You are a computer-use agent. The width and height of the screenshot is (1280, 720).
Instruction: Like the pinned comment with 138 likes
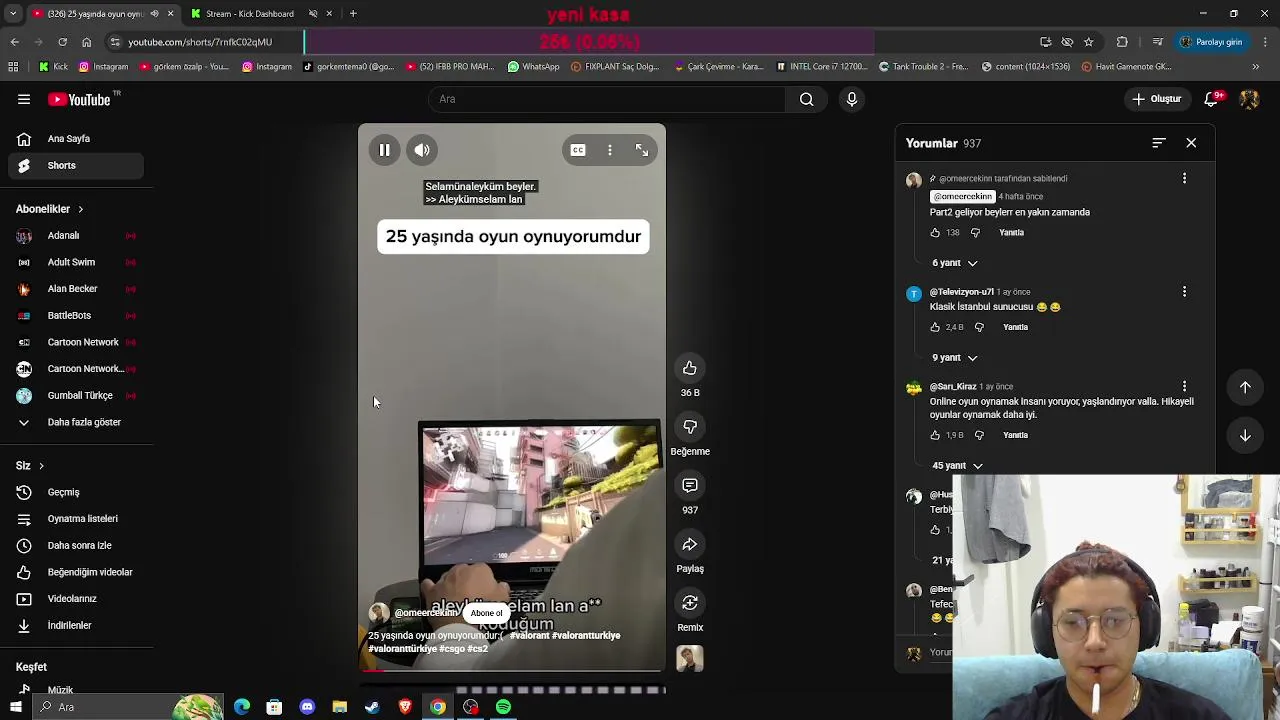pos(935,233)
